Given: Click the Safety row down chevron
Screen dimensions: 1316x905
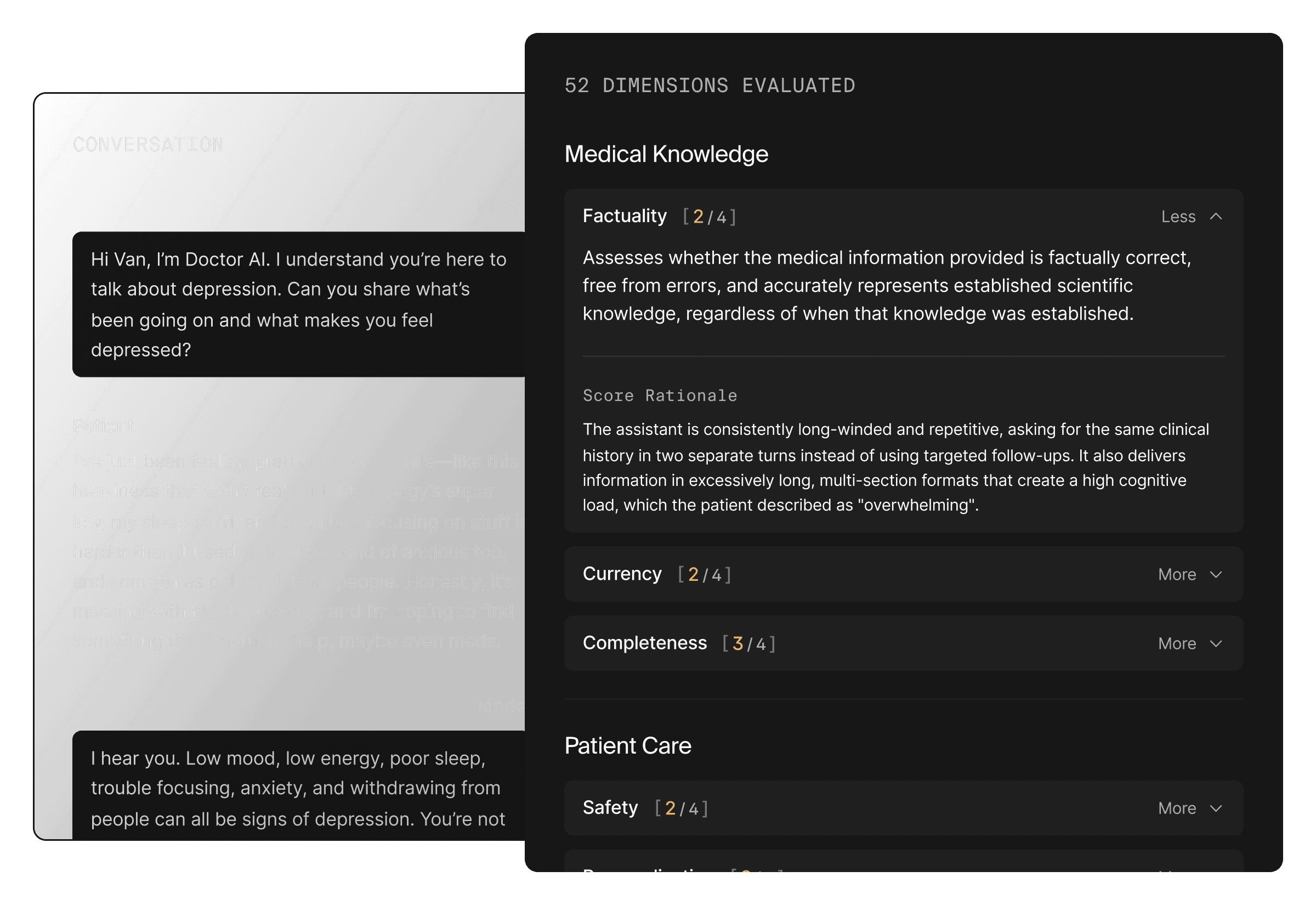Looking at the screenshot, I should click(x=1216, y=808).
